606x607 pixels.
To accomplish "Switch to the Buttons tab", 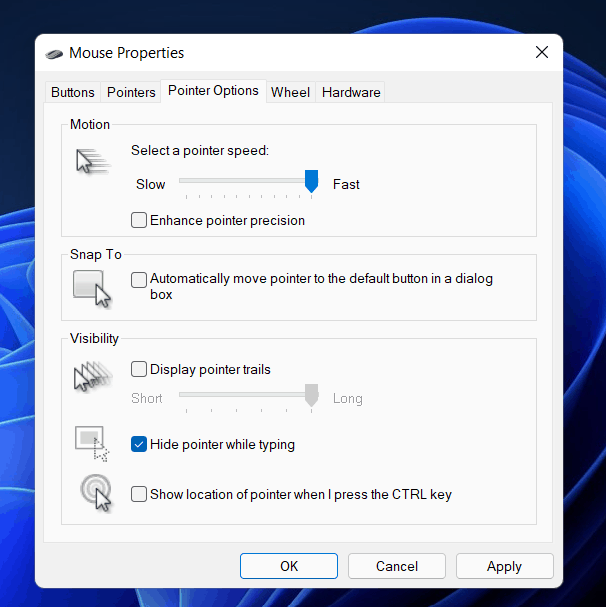I will 73,92.
